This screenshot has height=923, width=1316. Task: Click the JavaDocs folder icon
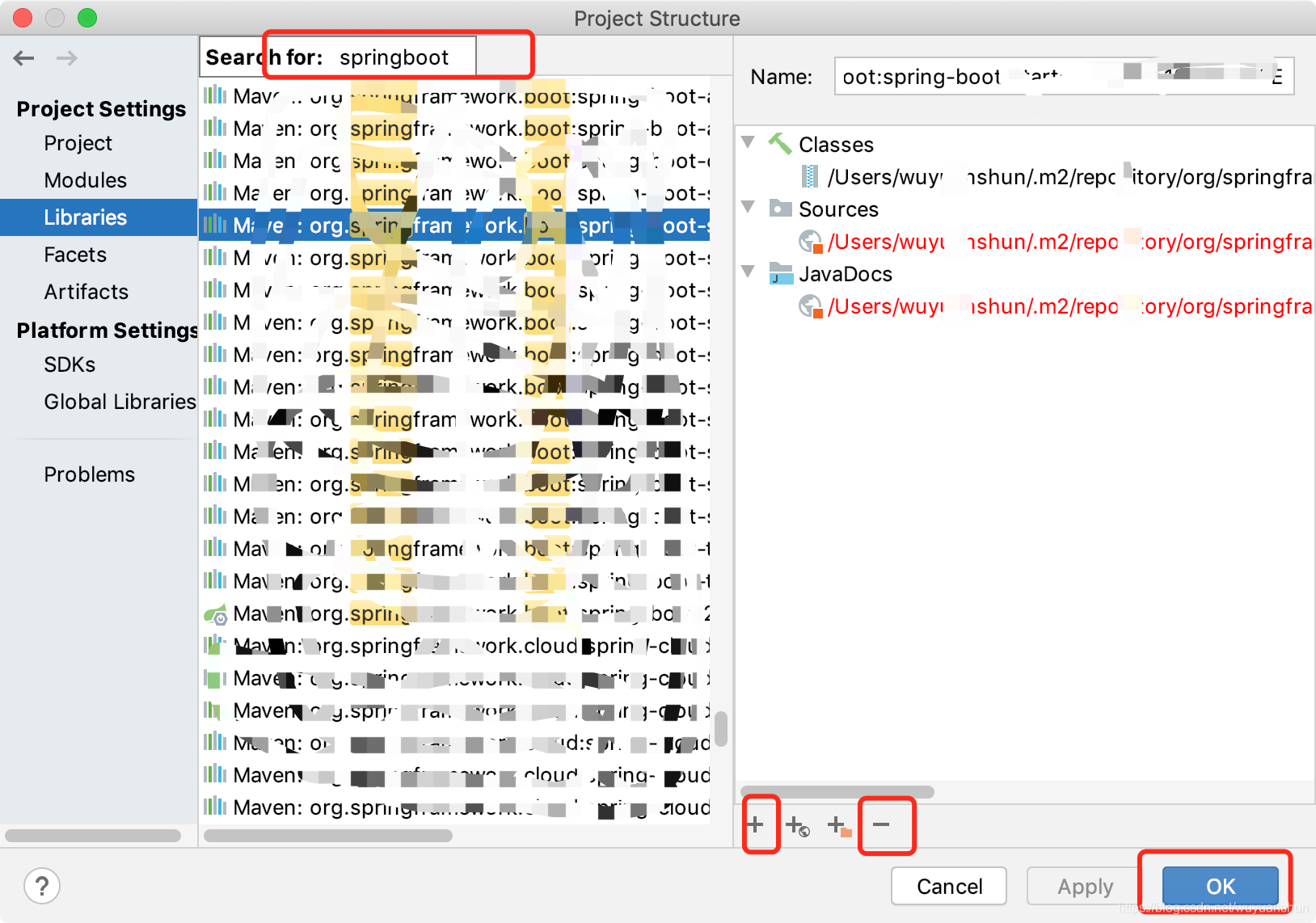click(780, 273)
